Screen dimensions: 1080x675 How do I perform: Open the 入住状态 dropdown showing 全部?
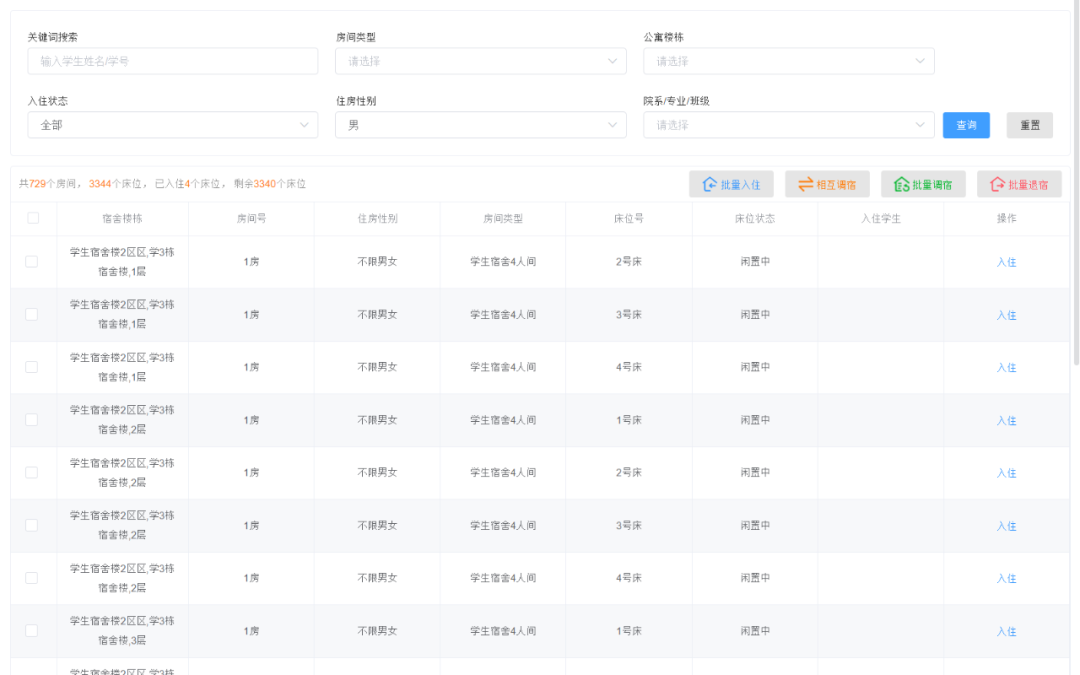click(173, 125)
